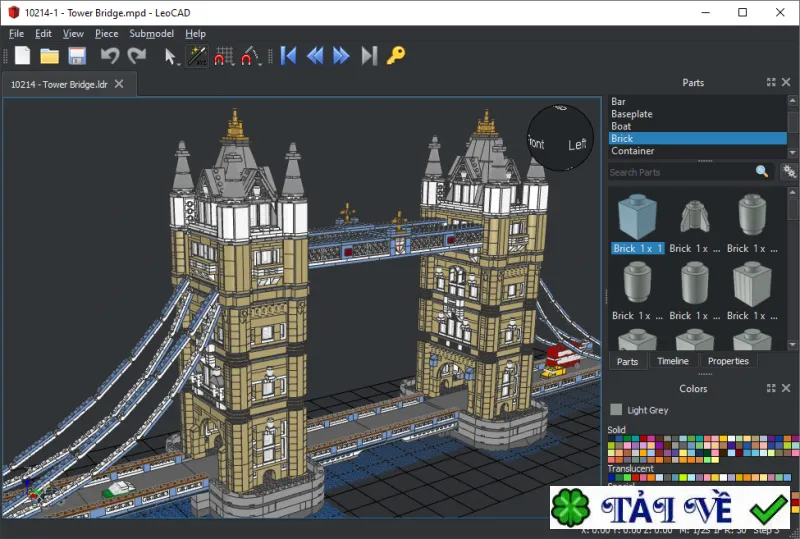
Task: Pick the first Solid color swatch
Action: pos(611,438)
